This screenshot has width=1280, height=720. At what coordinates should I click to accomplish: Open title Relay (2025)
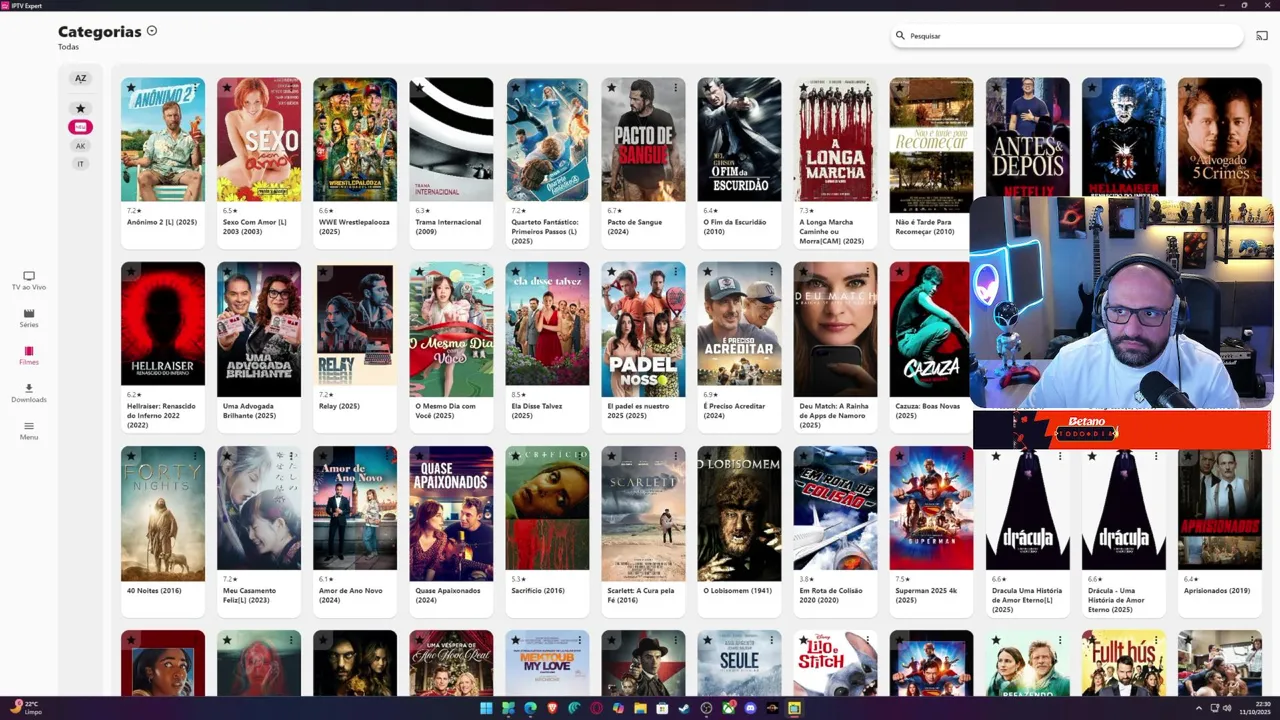pyautogui.click(x=339, y=406)
